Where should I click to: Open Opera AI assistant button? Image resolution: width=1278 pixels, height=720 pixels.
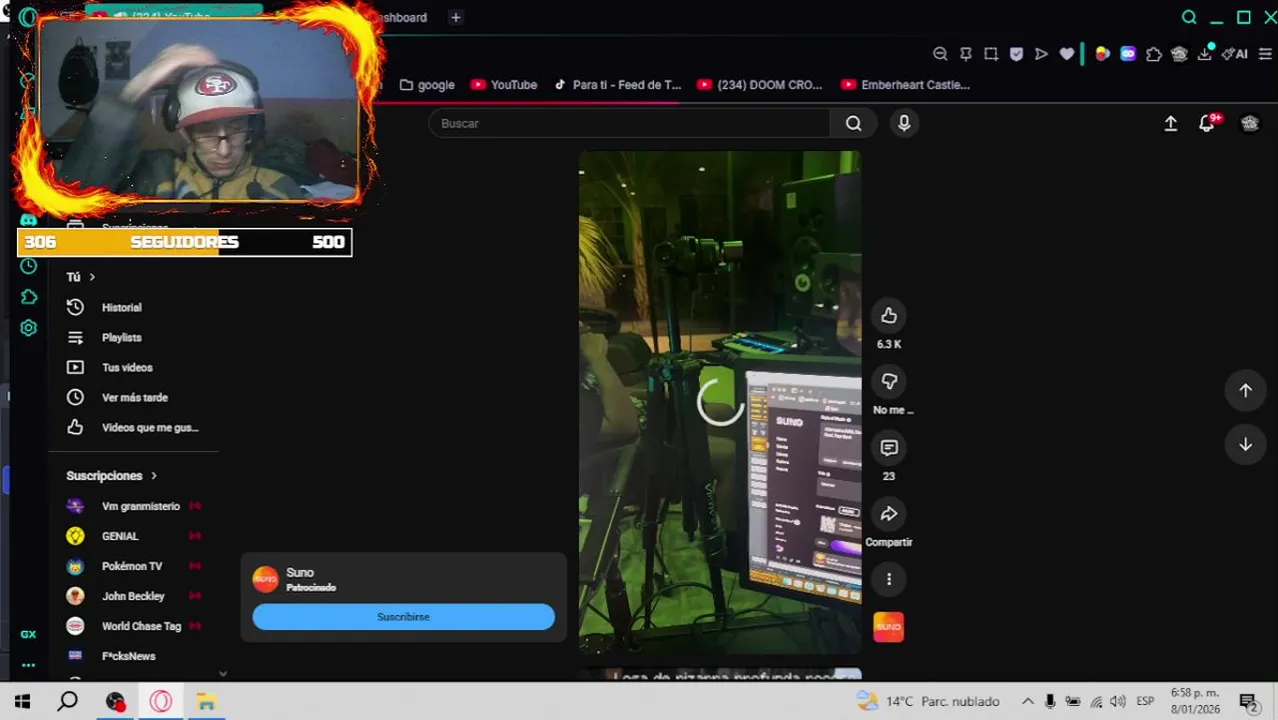pos(1235,54)
